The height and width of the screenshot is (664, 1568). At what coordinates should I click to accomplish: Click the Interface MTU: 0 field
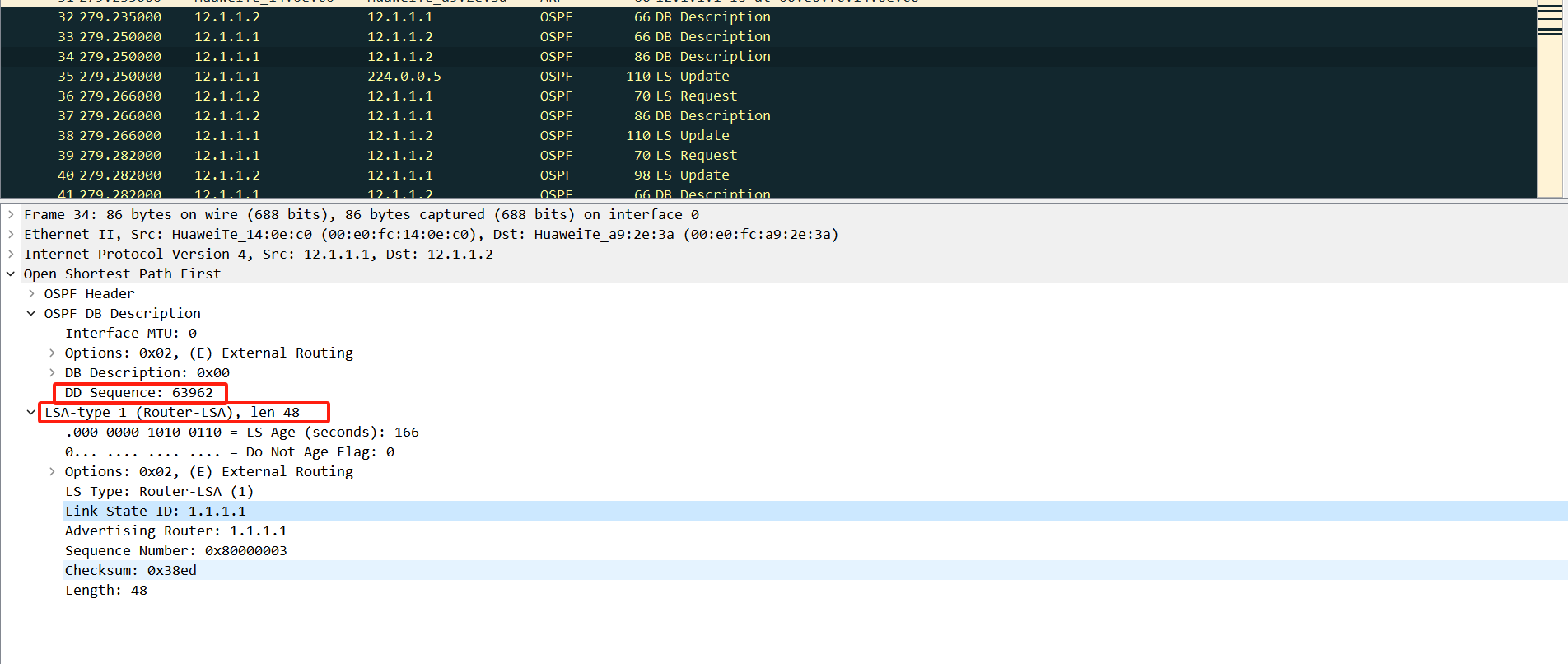click(x=131, y=333)
